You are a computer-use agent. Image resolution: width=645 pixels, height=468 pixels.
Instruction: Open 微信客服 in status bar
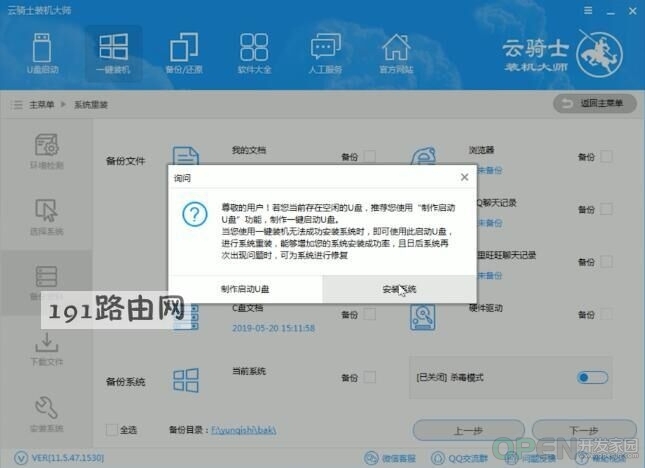(390, 458)
